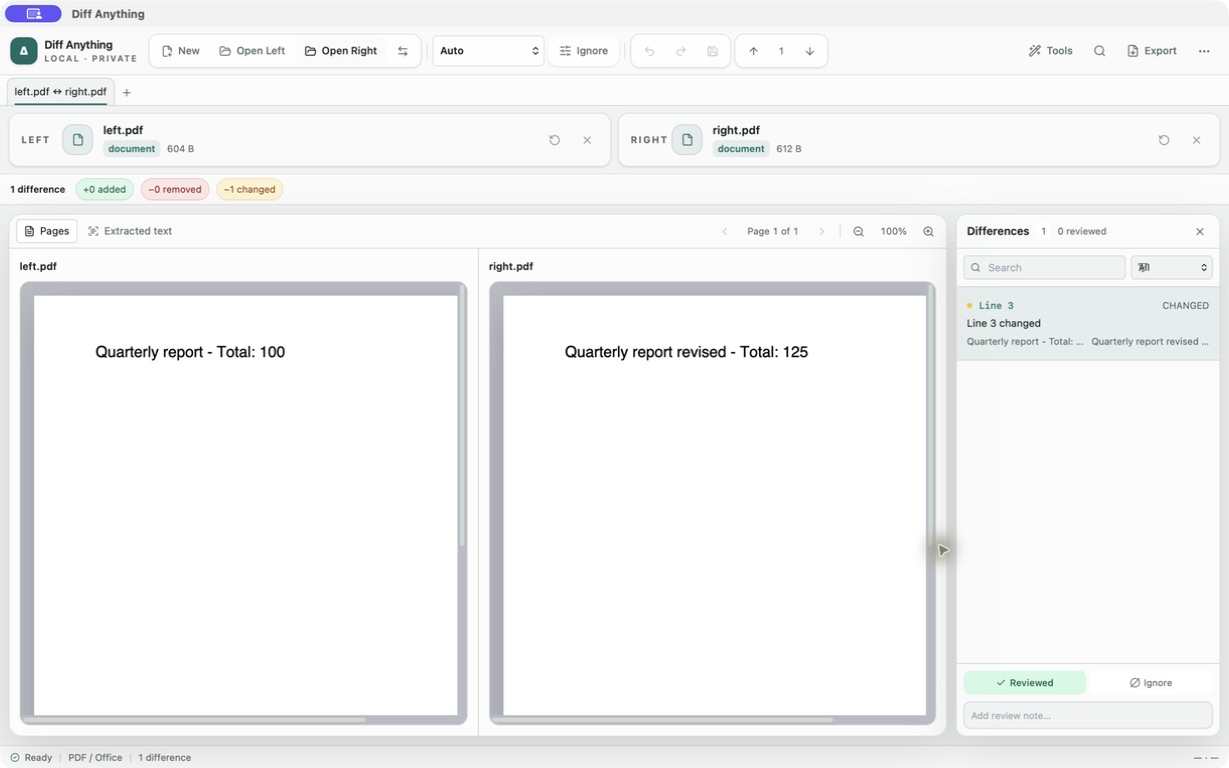Go to previous difference arrow
This screenshot has width=1229, height=768.
753,51
